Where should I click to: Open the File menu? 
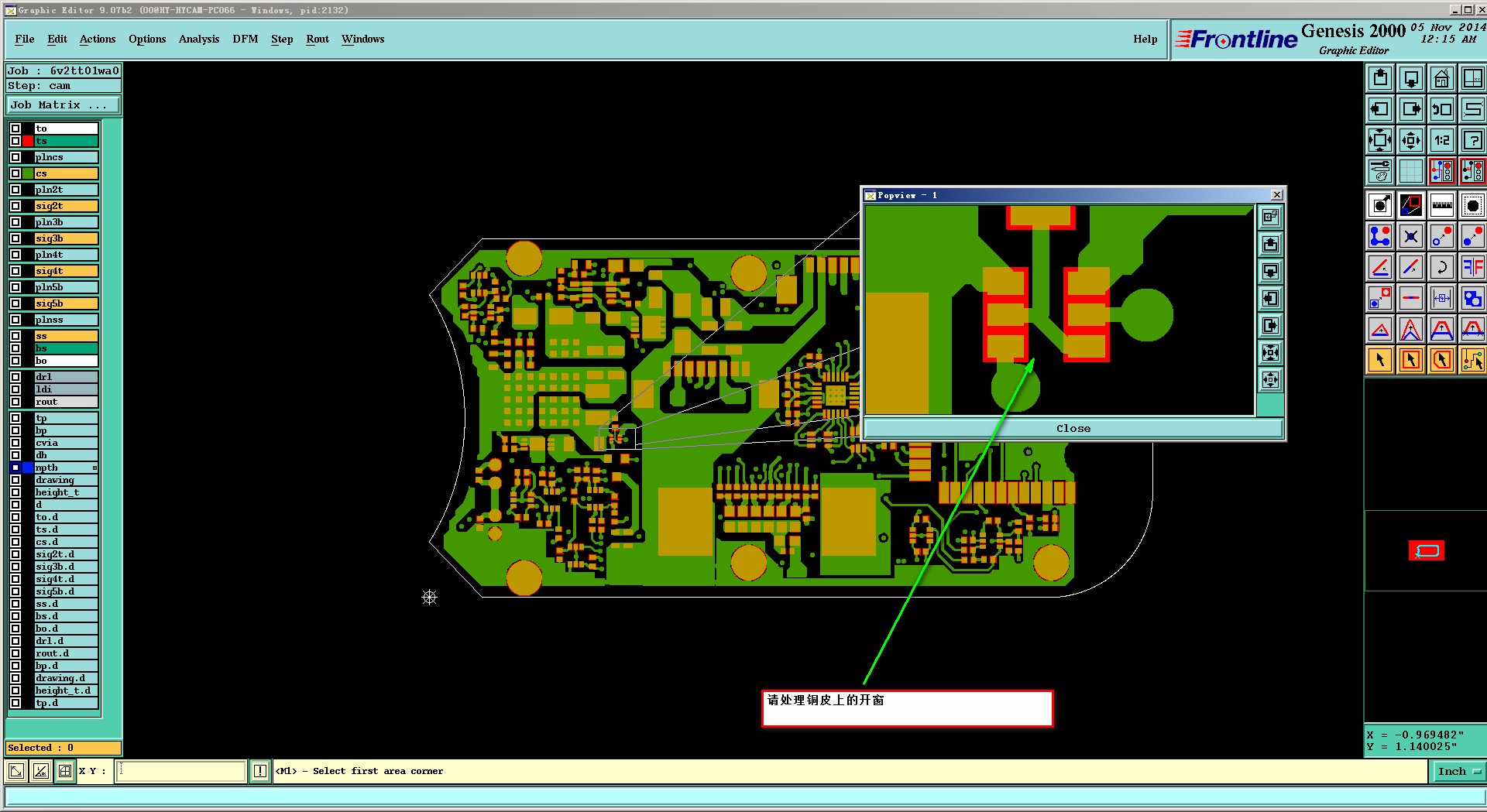point(25,39)
